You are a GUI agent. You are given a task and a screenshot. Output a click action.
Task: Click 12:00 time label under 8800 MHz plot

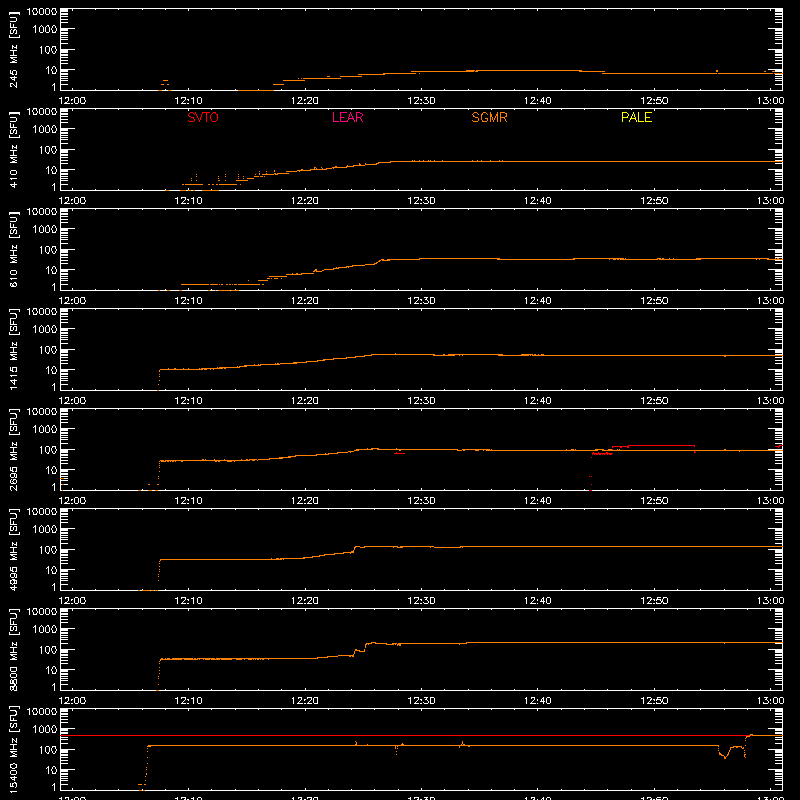[x=72, y=701]
